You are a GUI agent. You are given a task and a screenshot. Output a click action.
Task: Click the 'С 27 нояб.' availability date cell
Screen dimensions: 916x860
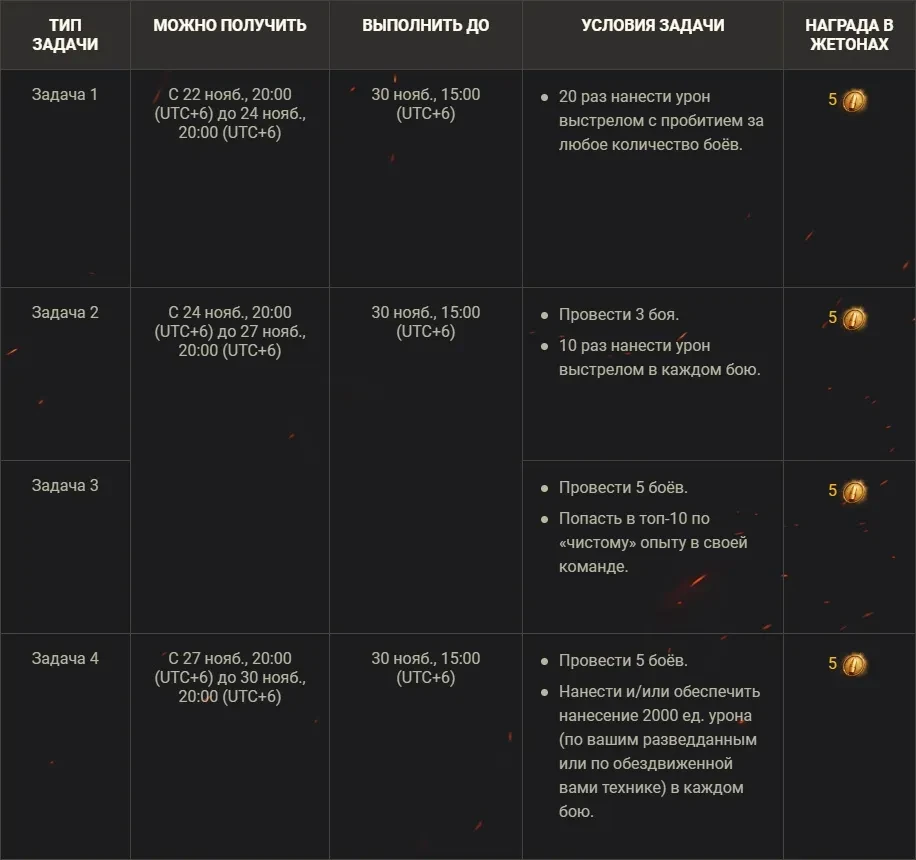[x=230, y=677]
